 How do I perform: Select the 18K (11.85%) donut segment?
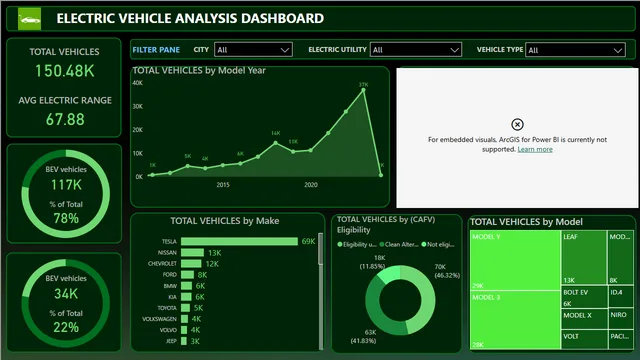coord(388,274)
